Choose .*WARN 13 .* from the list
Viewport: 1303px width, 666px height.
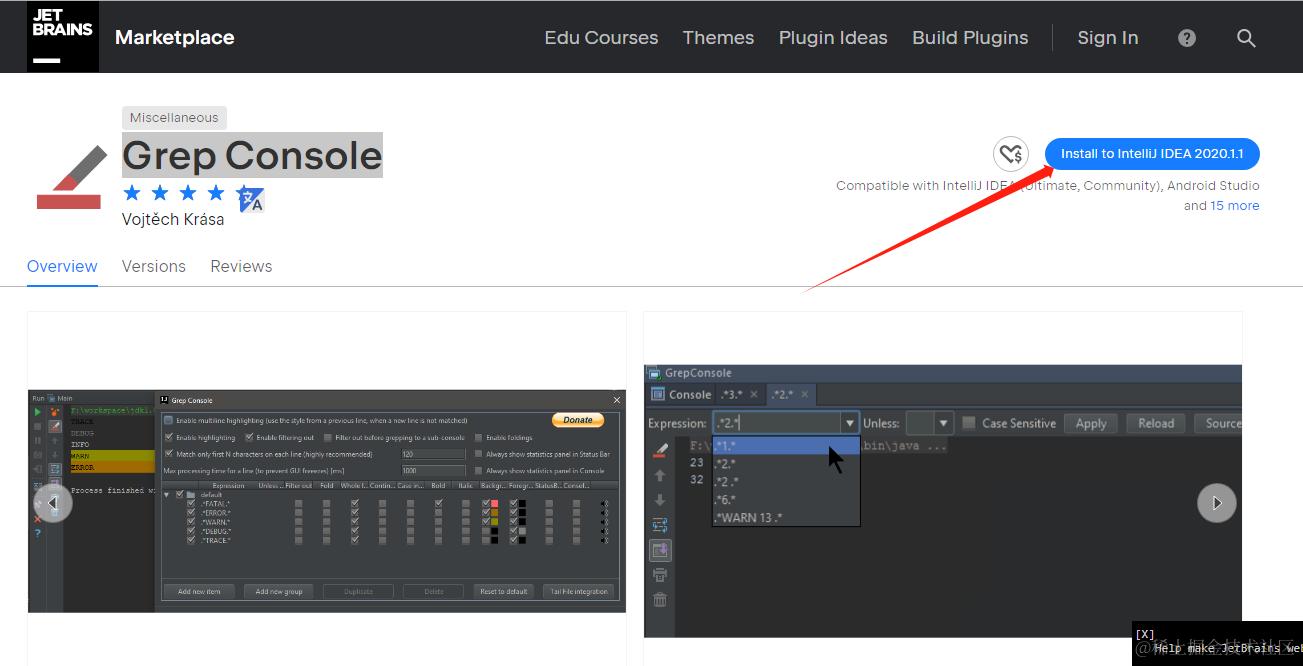(786, 517)
